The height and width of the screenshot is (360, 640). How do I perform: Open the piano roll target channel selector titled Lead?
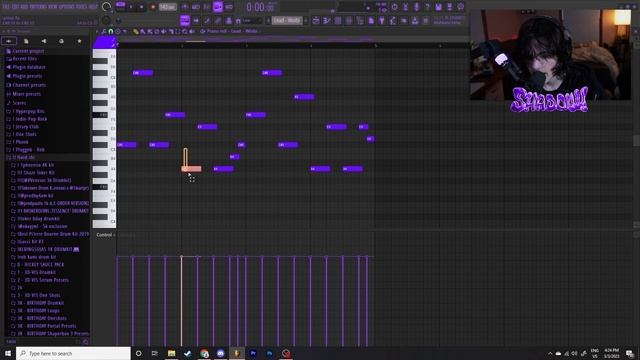click(x=232, y=31)
